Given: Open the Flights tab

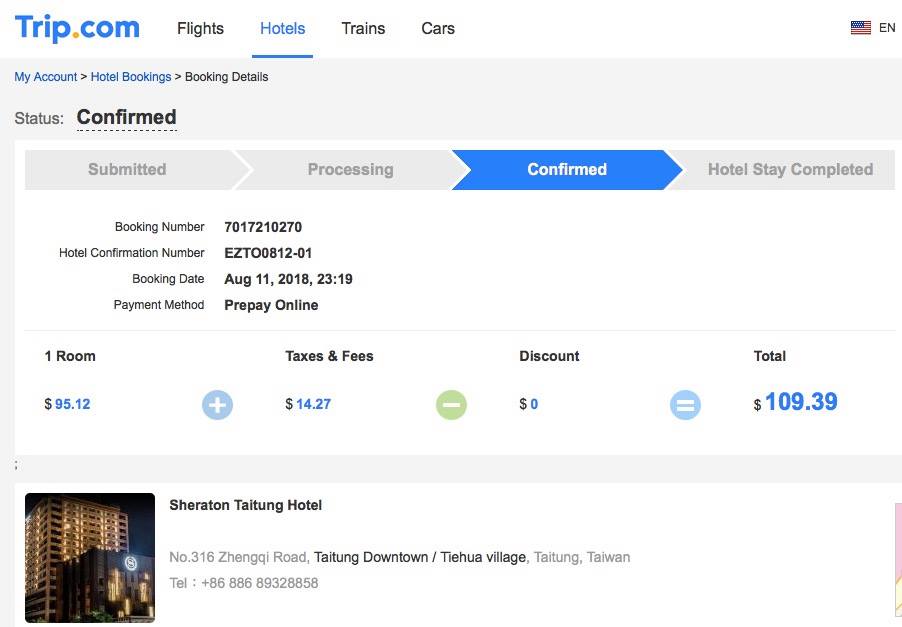Looking at the screenshot, I should pyautogui.click(x=200, y=28).
